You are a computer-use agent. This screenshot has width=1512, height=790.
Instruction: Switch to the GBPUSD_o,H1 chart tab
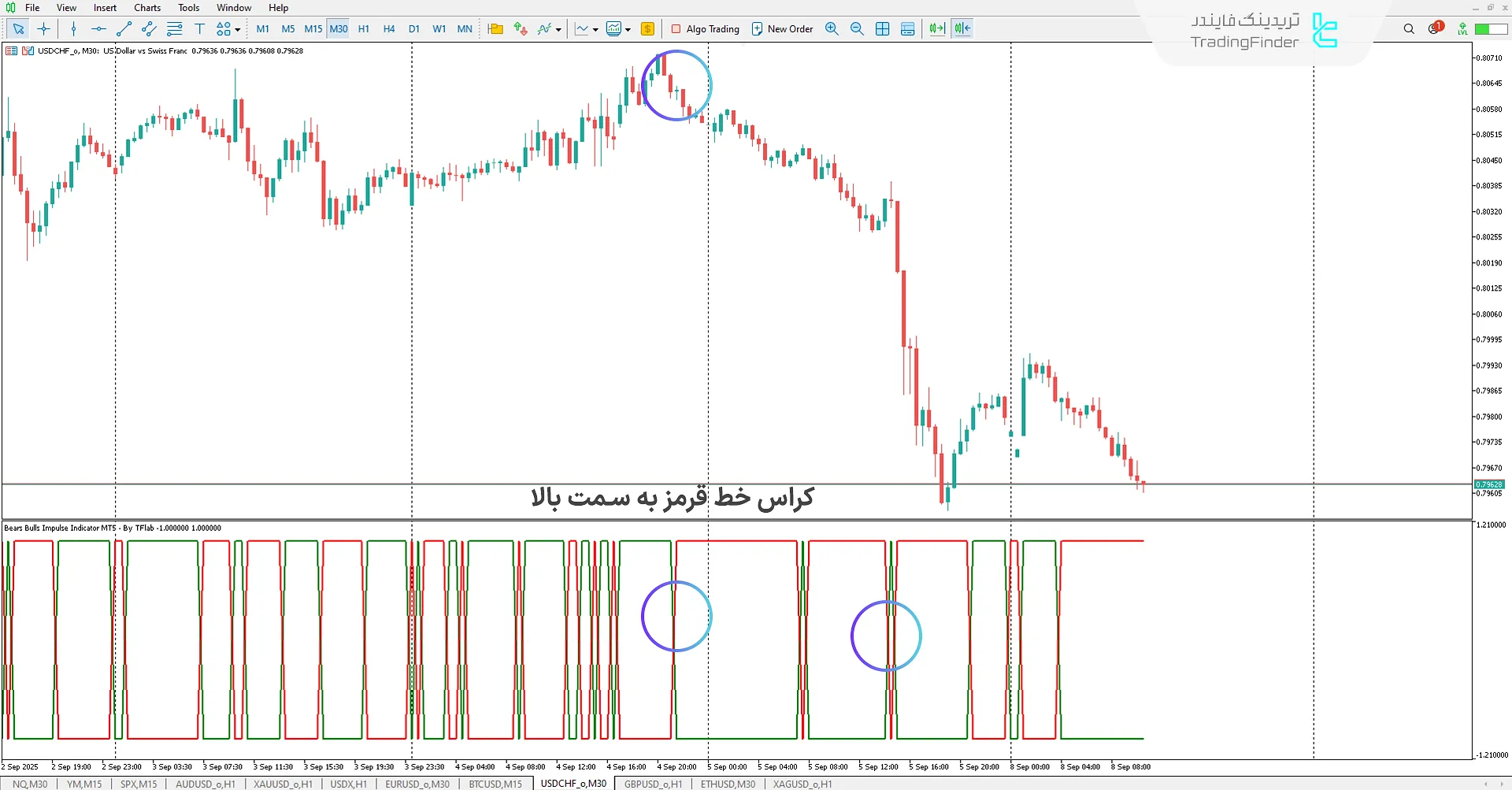pyautogui.click(x=652, y=784)
